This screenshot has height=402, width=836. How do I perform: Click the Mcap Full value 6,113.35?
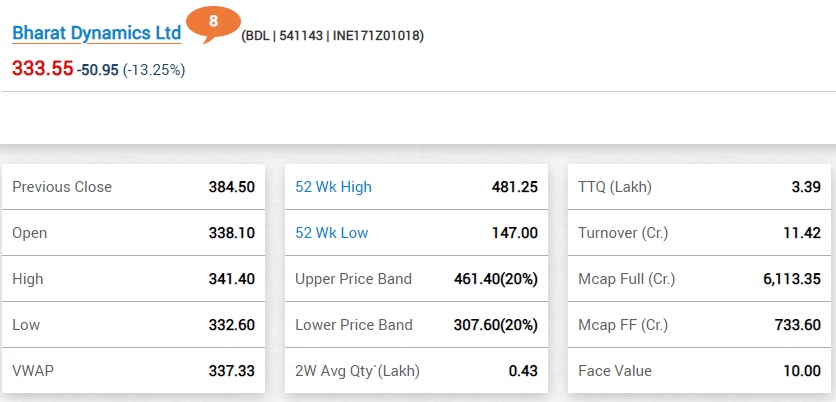click(x=790, y=279)
